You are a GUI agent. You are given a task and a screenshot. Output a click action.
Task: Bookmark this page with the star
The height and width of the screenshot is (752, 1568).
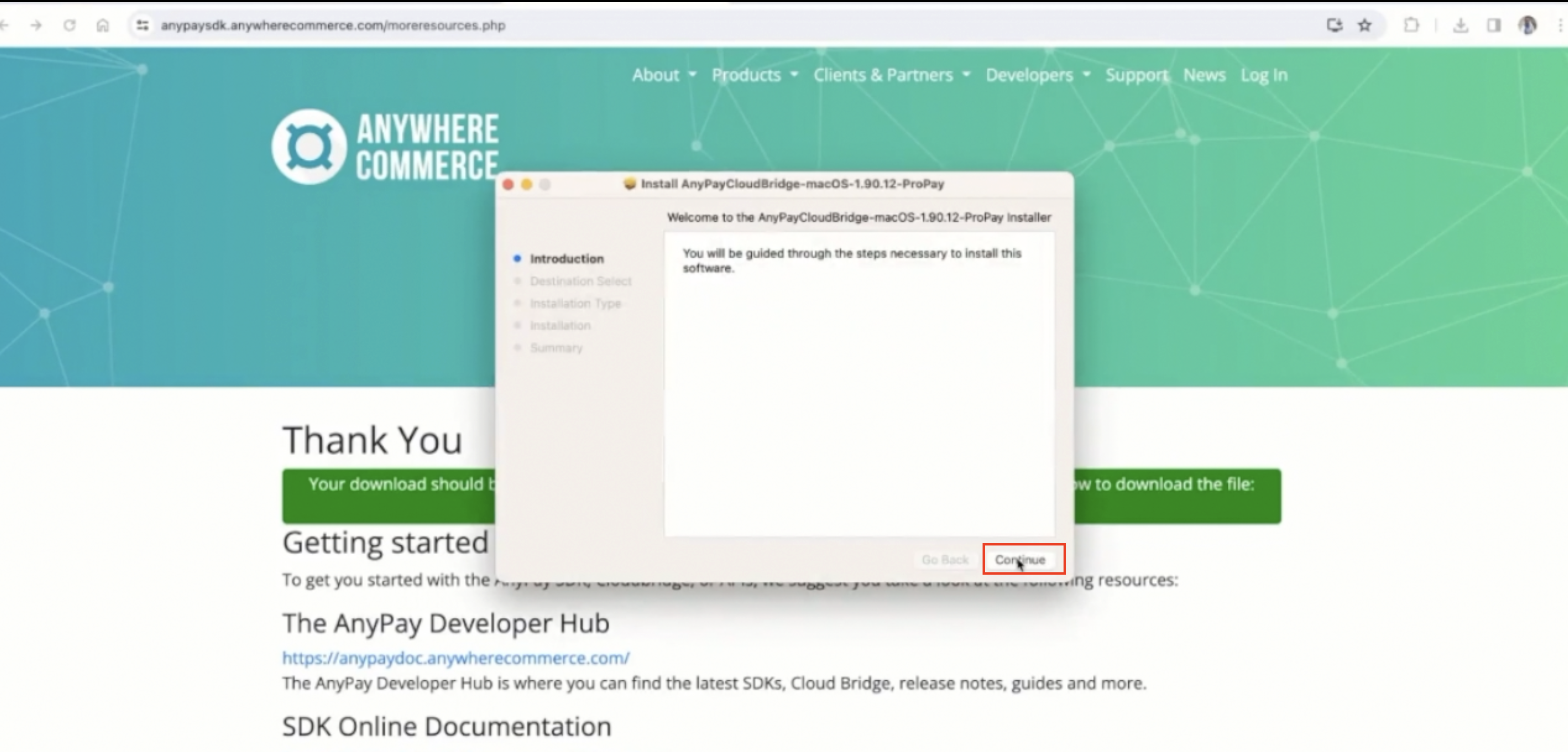[1365, 25]
